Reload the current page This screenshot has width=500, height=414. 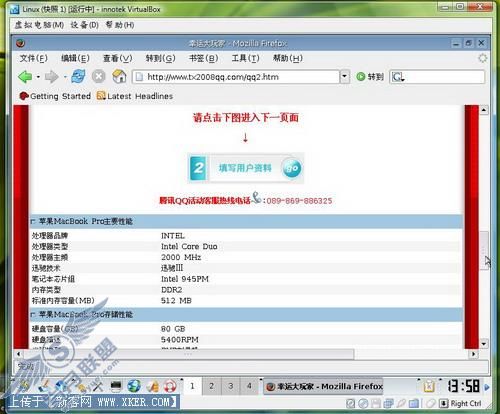[78, 77]
